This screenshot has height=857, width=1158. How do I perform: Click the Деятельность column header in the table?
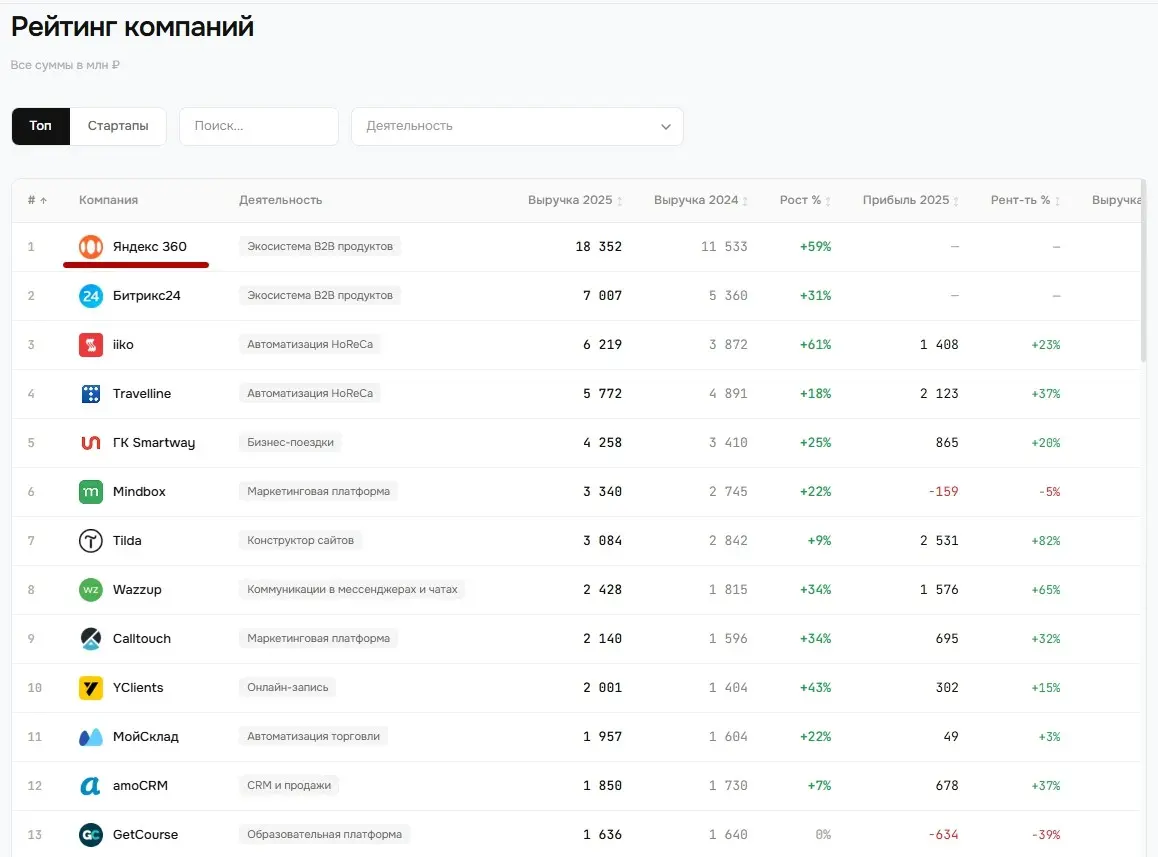pyautogui.click(x=281, y=200)
